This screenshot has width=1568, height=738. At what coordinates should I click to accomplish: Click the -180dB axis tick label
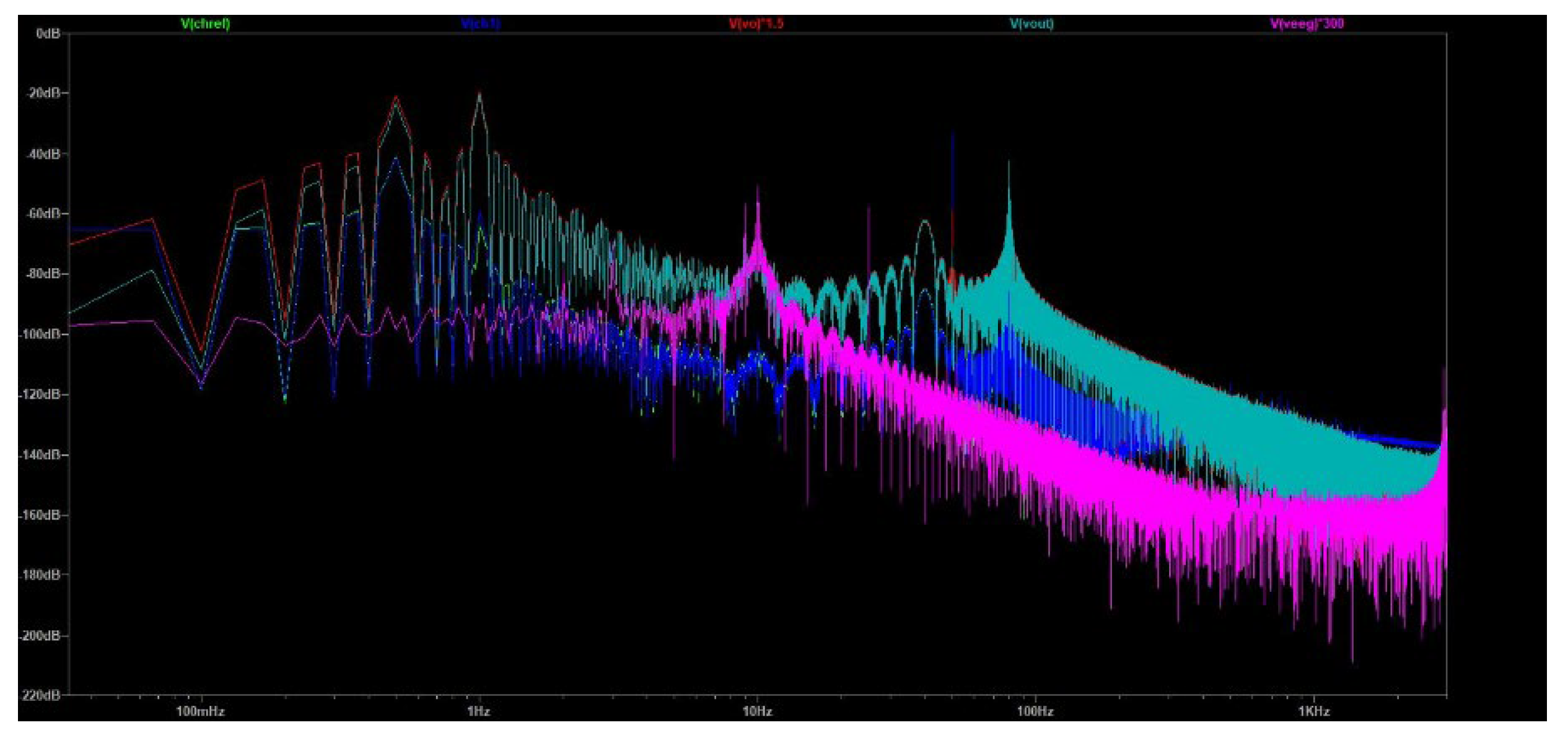pyautogui.click(x=41, y=575)
